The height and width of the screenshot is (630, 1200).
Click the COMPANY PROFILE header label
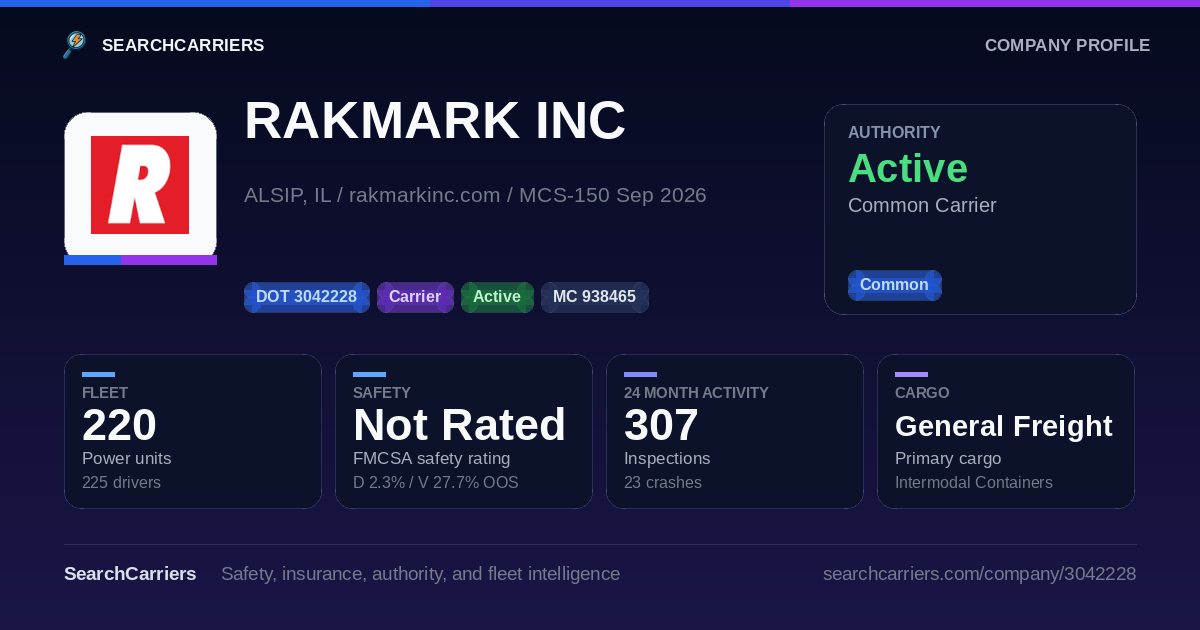pos(1067,46)
